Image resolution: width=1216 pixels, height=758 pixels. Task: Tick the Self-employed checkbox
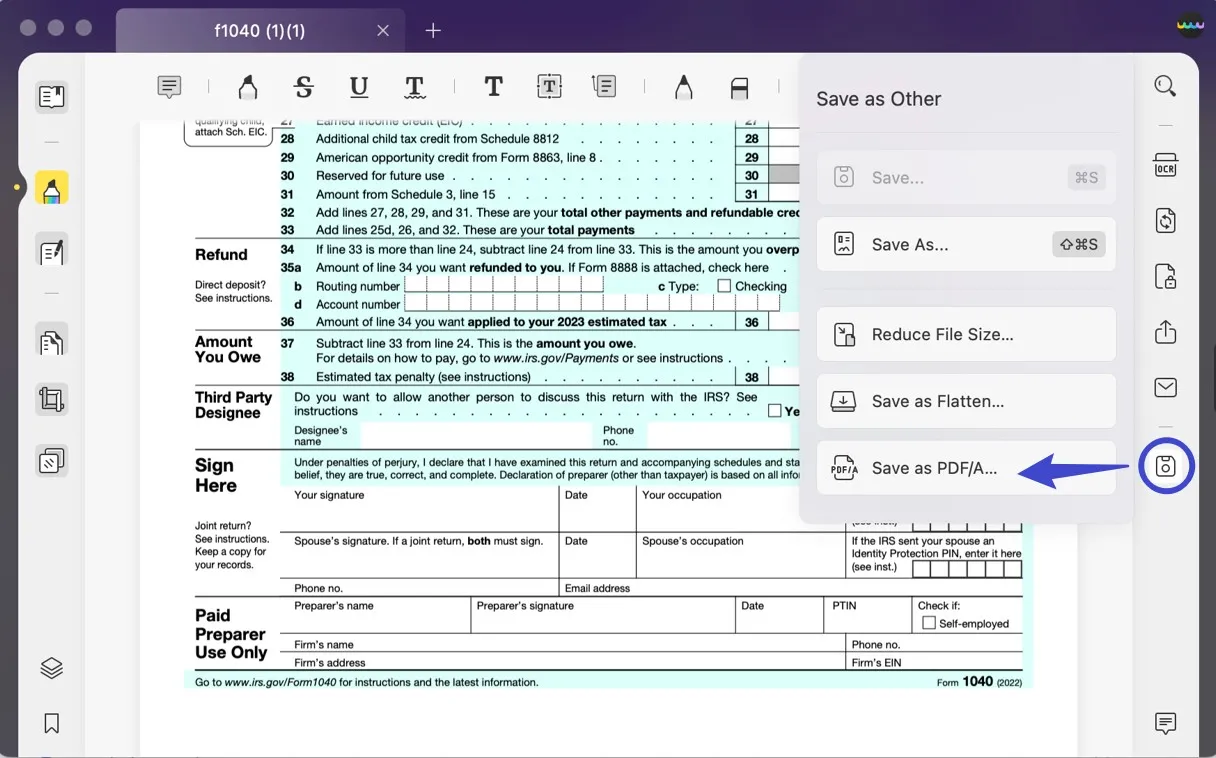[x=929, y=623]
